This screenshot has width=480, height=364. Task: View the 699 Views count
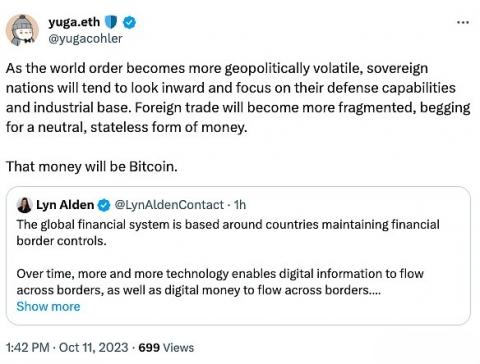coord(166,348)
